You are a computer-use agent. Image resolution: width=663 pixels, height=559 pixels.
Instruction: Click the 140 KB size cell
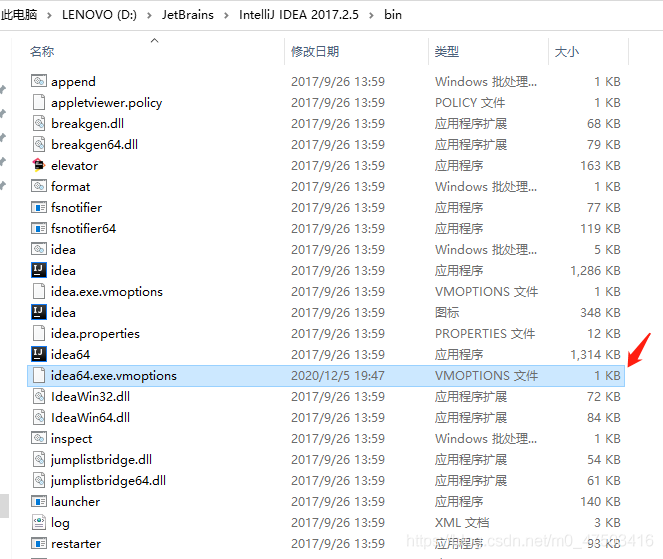tap(600, 501)
